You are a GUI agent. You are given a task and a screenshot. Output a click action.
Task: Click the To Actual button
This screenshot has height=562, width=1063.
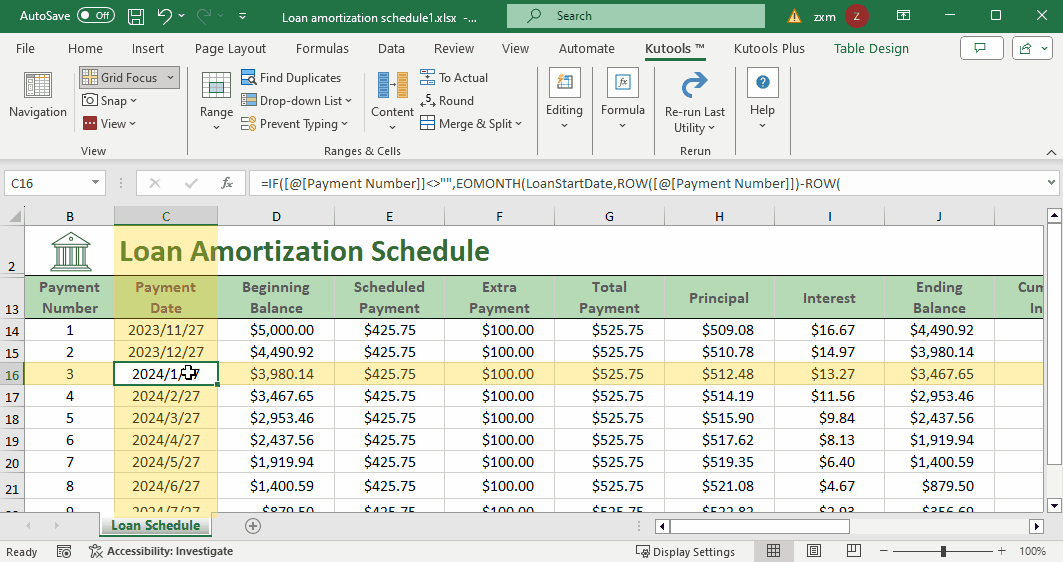click(x=454, y=78)
